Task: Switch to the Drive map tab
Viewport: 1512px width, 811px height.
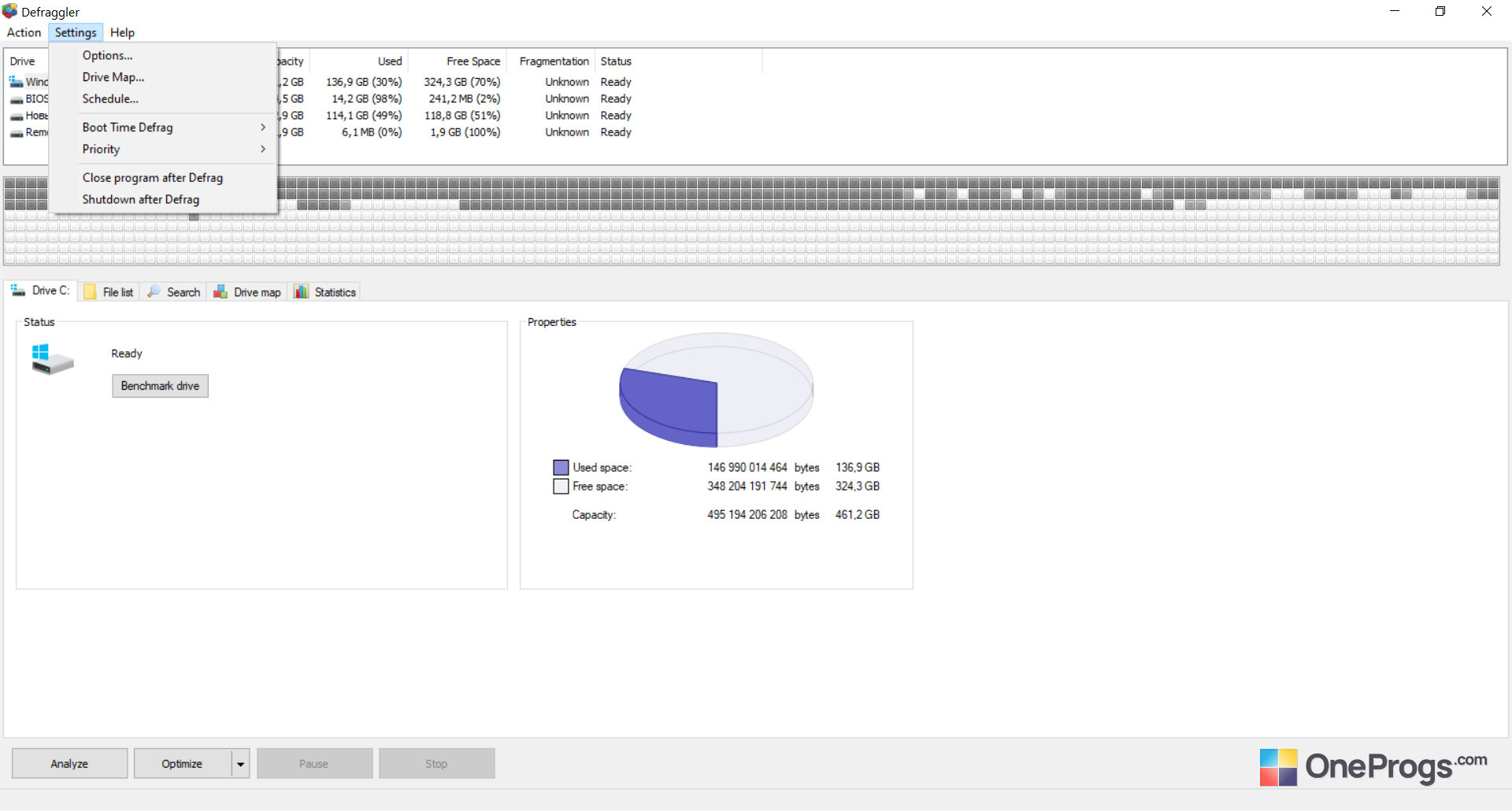Action: (247, 292)
